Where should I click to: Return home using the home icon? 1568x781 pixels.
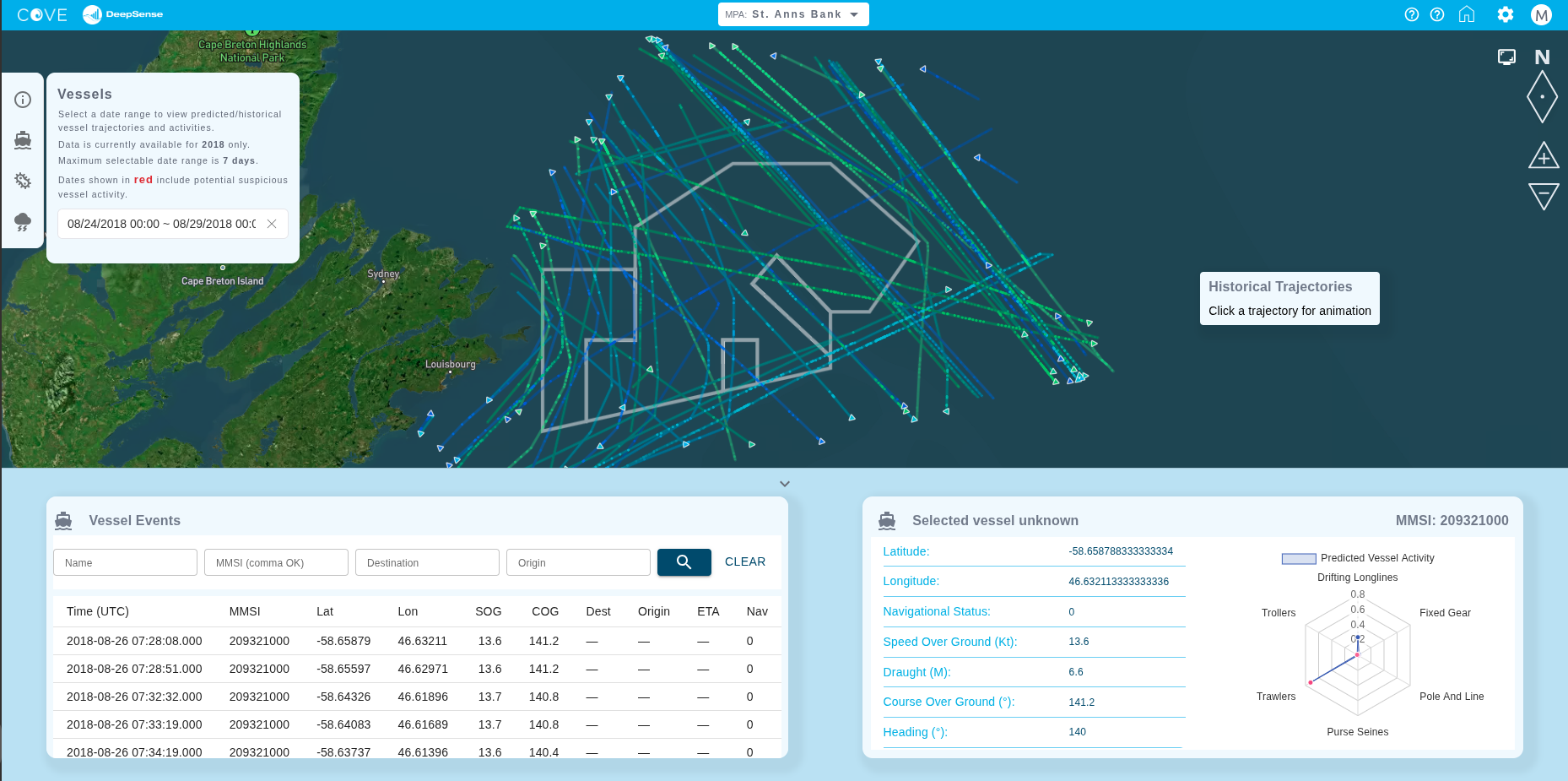(x=1467, y=14)
